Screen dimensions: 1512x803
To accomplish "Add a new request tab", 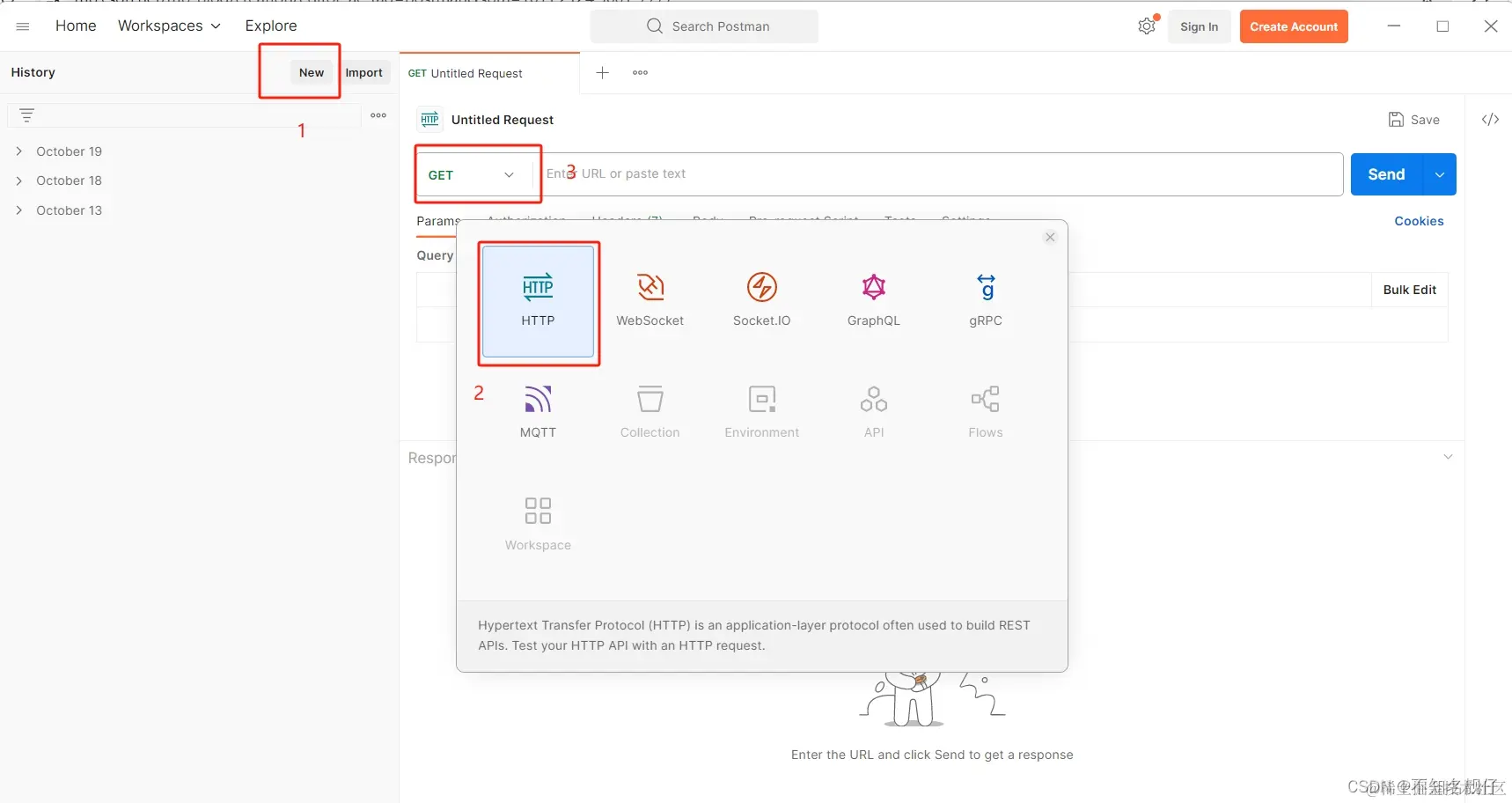I will click(603, 73).
